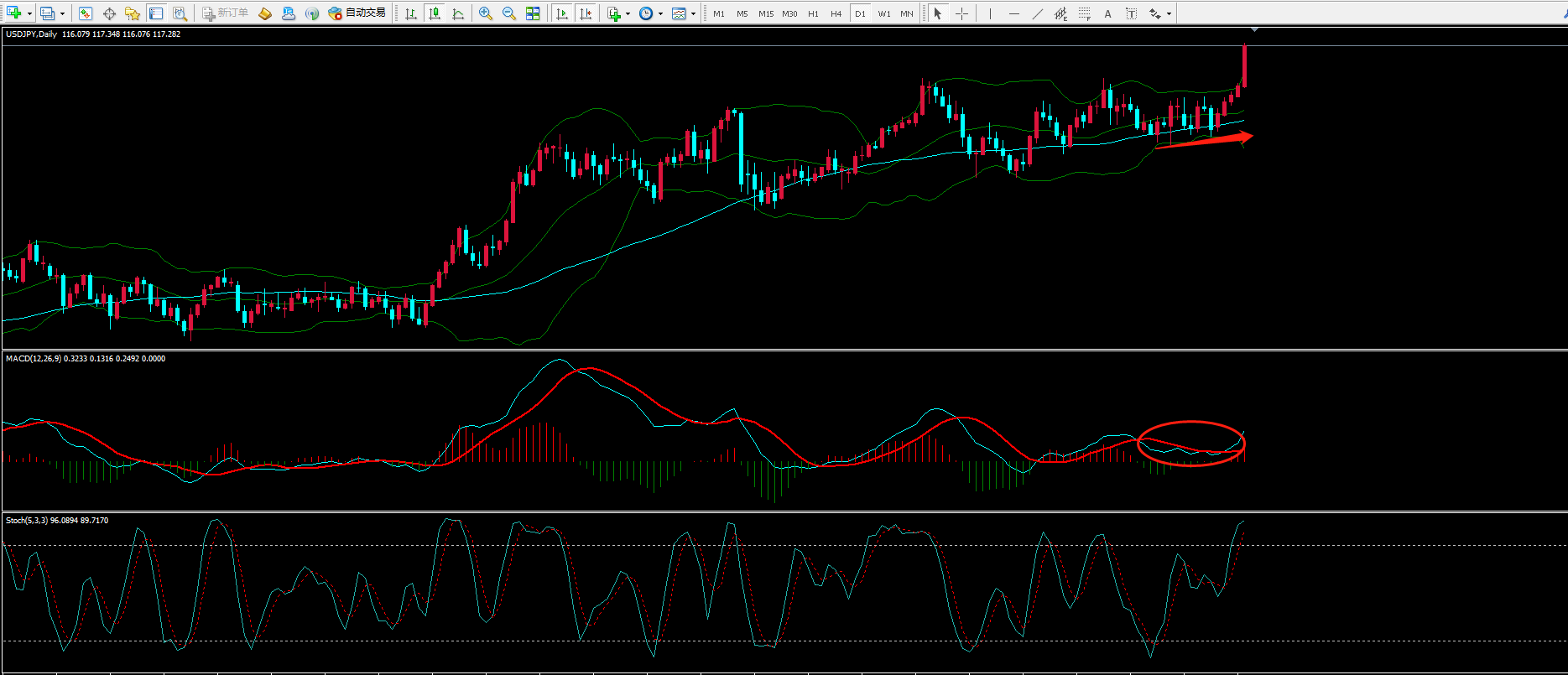Click the 新订单 new order button
Screen dimensions: 1568x675
pyautogui.click(x=226, y=13)
